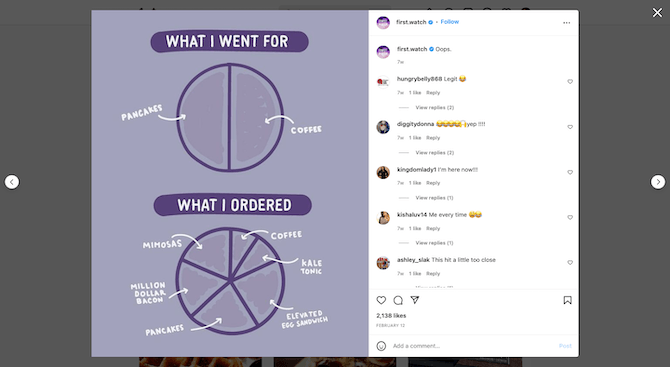Follow the first.watch account
The height and width of the screenshot is (367, 670).
[450, 22]
